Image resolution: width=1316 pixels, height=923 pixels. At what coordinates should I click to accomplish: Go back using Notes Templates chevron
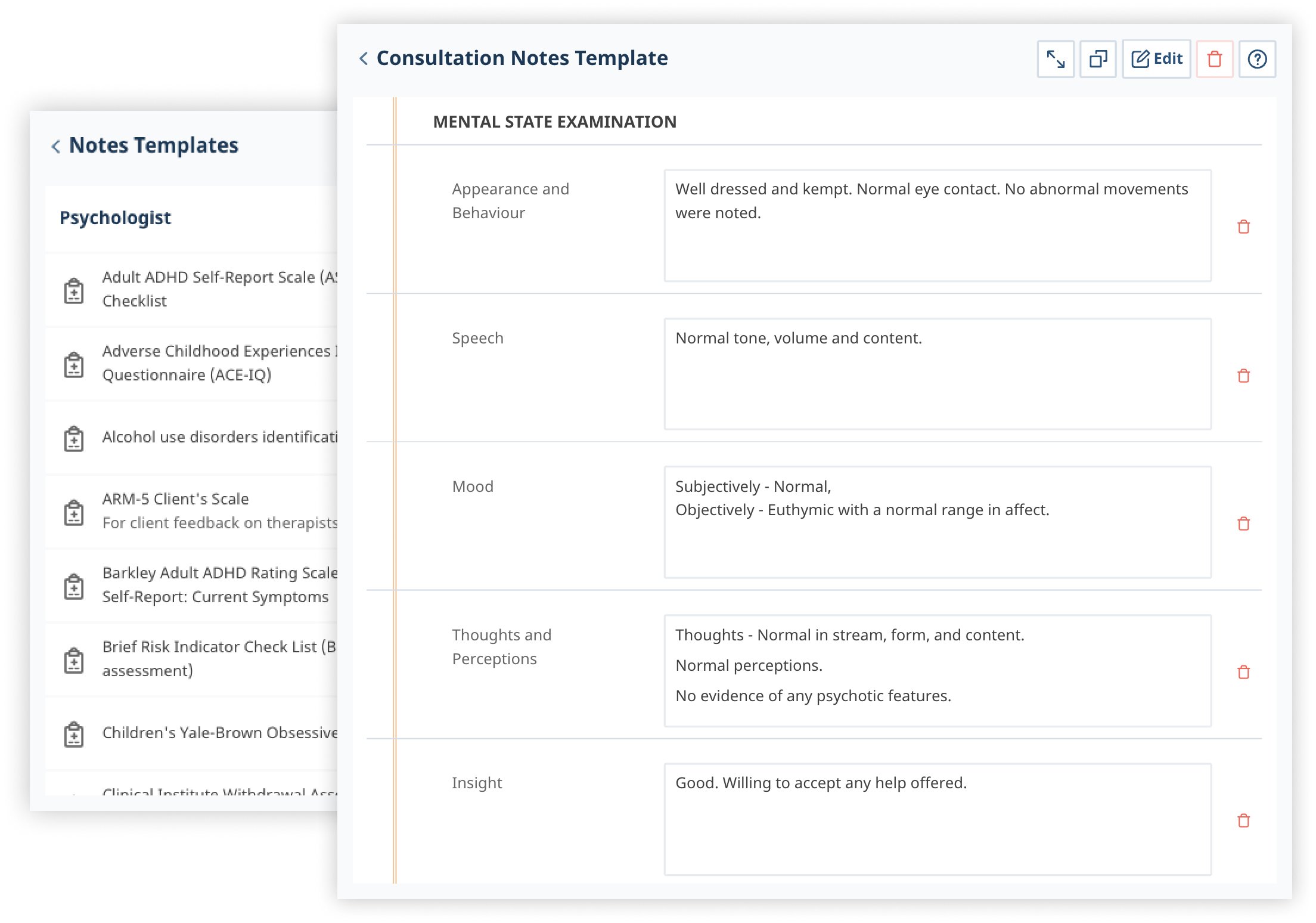point(56,146)
